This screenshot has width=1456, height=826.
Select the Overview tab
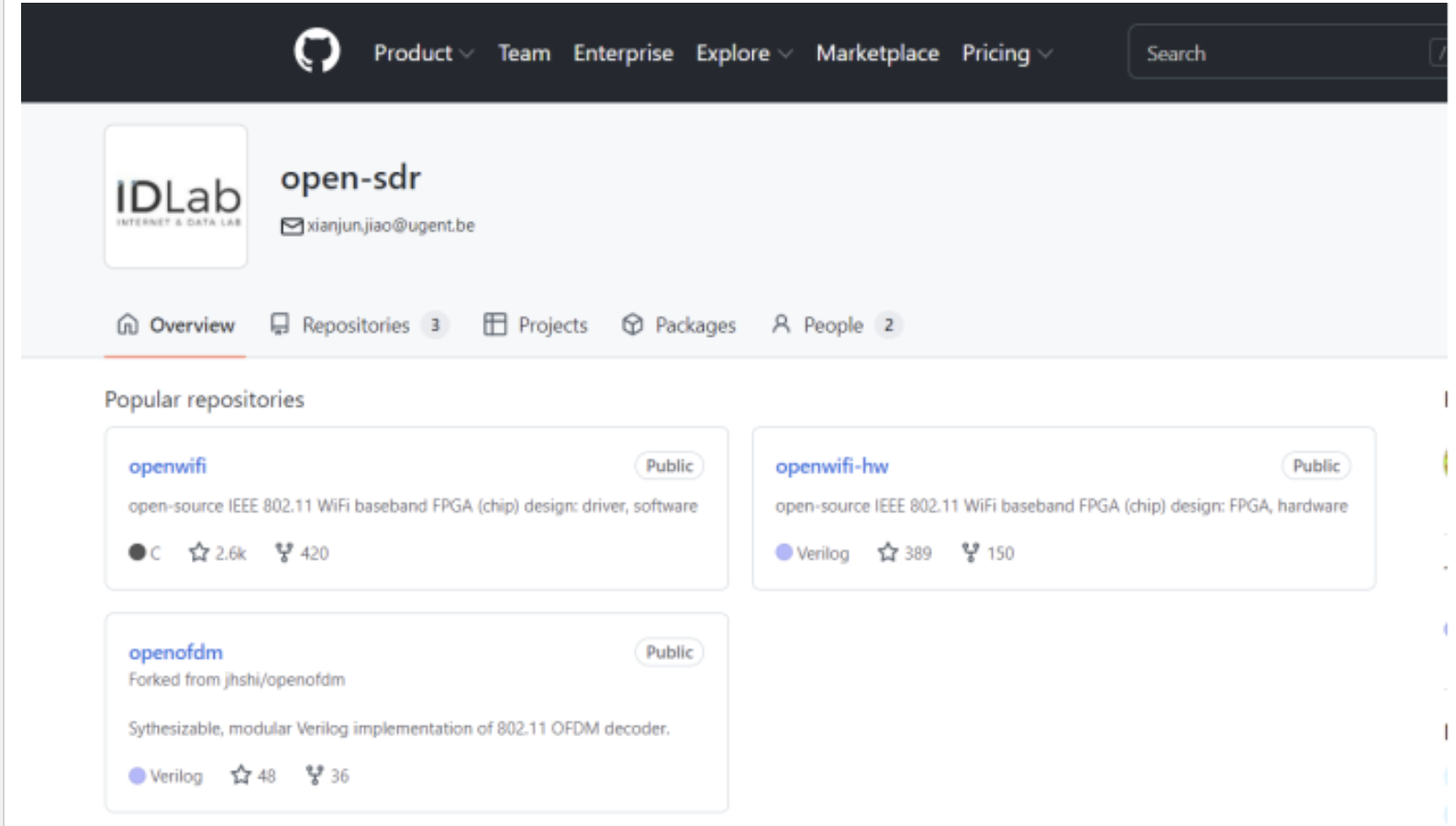pos(175,325)
